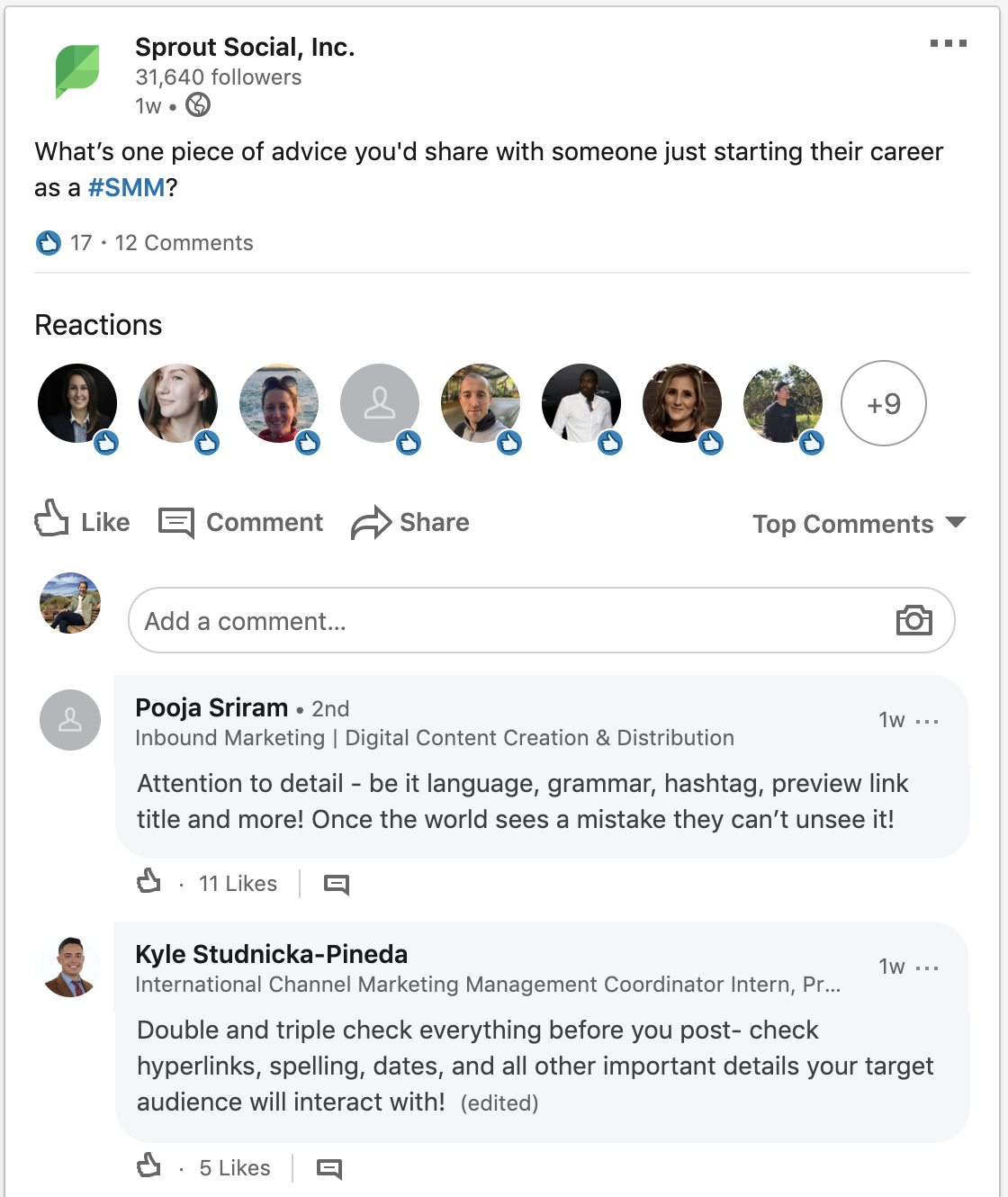Reply to Pooja Sriram's comment via reply icon
The height and width of the screenshot is (1197, 1008).
point(337,885)
